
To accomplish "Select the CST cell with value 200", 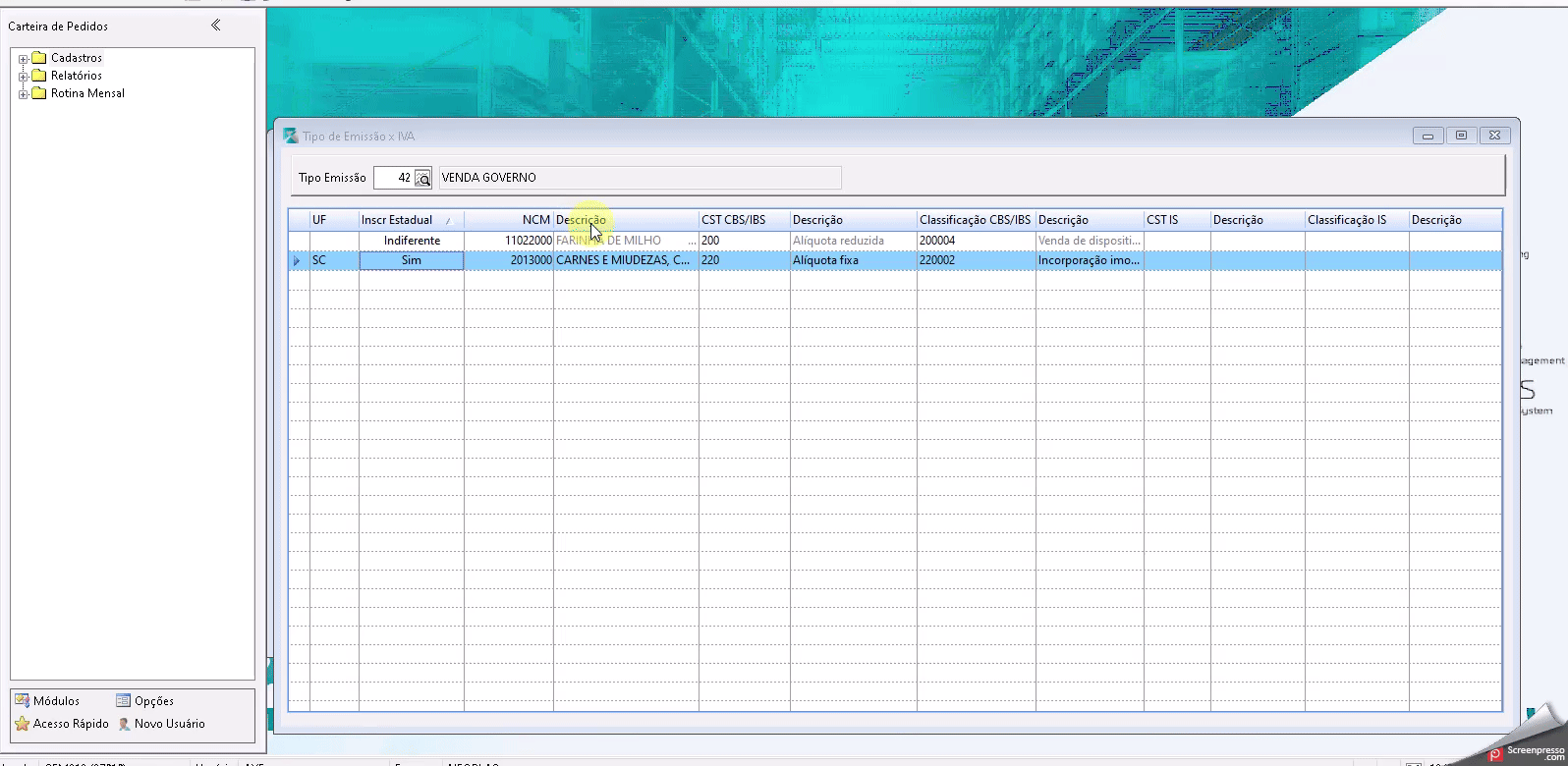I will (745, 241).
